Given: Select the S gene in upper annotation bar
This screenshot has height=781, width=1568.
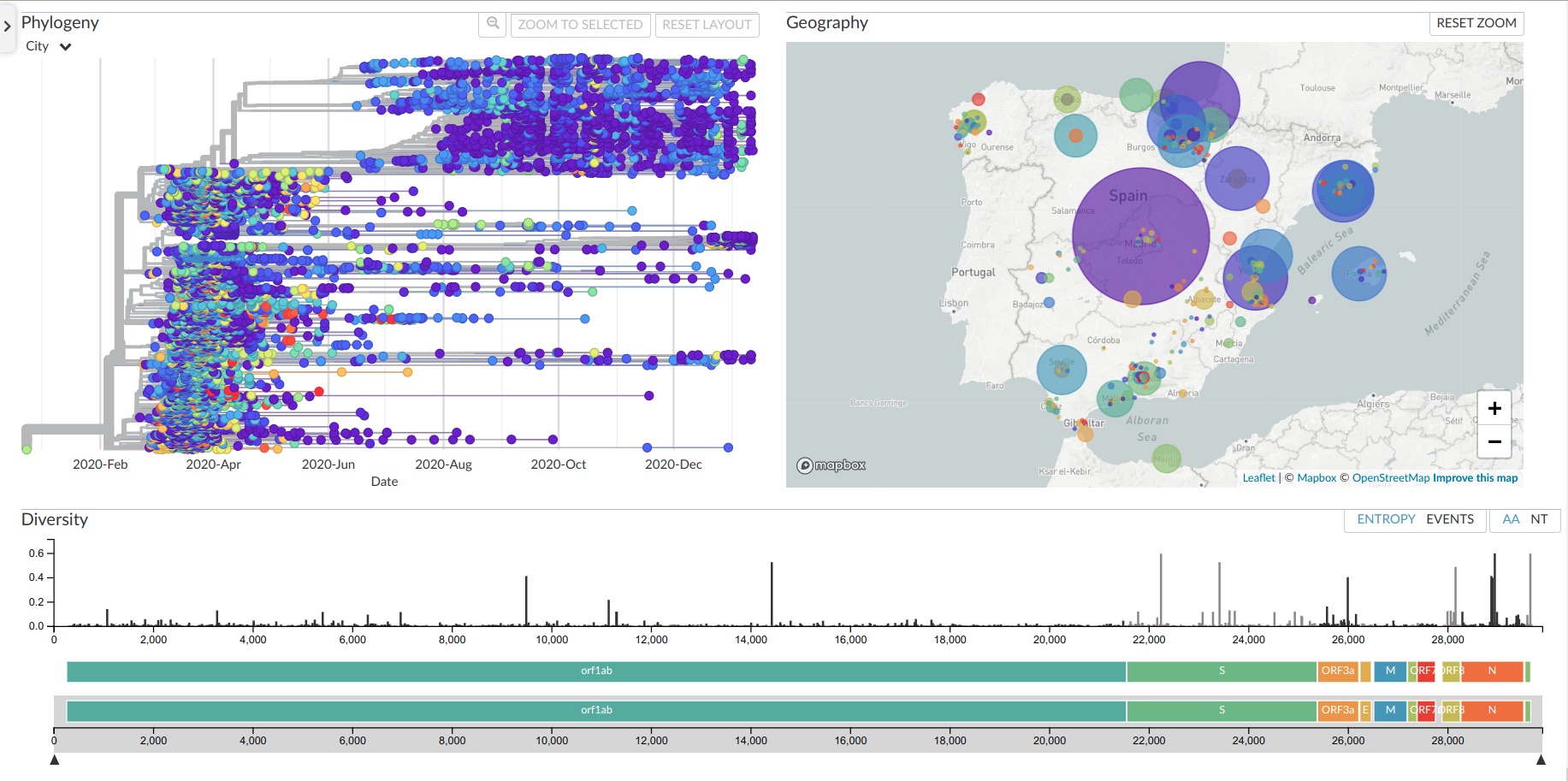Looking at the screenshot, I should click(x=1221, y=672).
